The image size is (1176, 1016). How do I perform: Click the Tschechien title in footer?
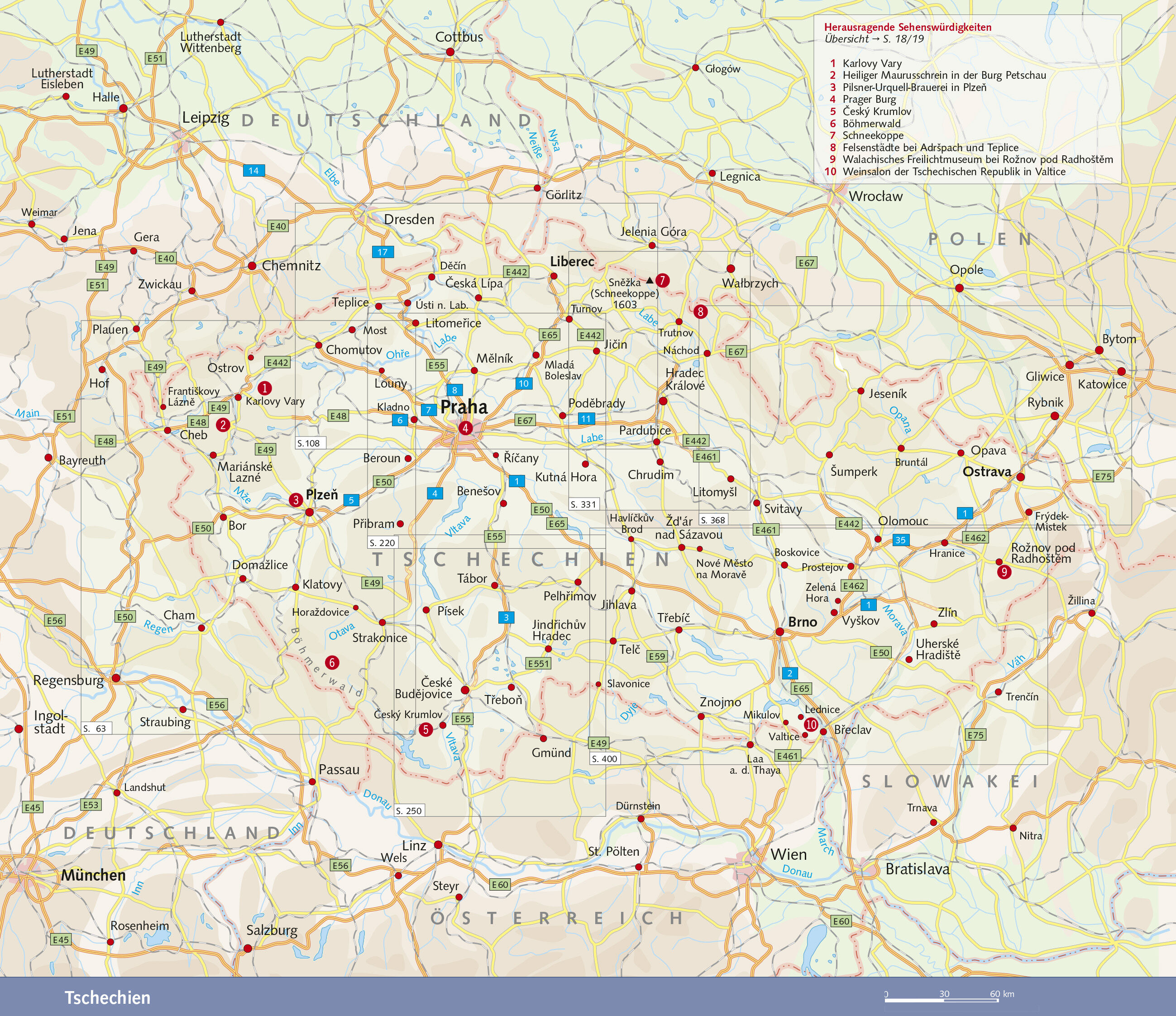[x=107, y=997]
